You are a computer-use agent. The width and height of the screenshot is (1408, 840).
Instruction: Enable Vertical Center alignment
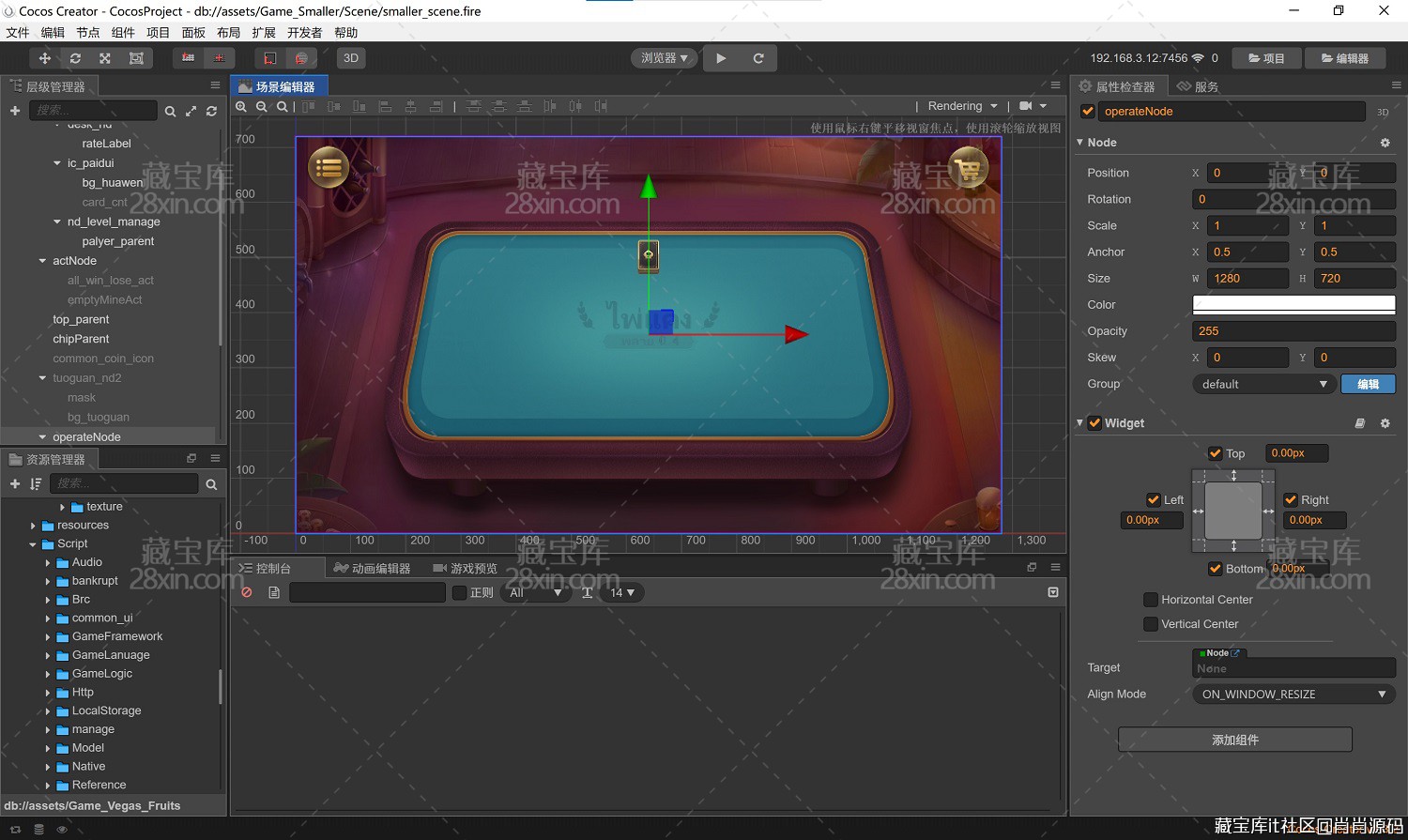coord(1150,624)
